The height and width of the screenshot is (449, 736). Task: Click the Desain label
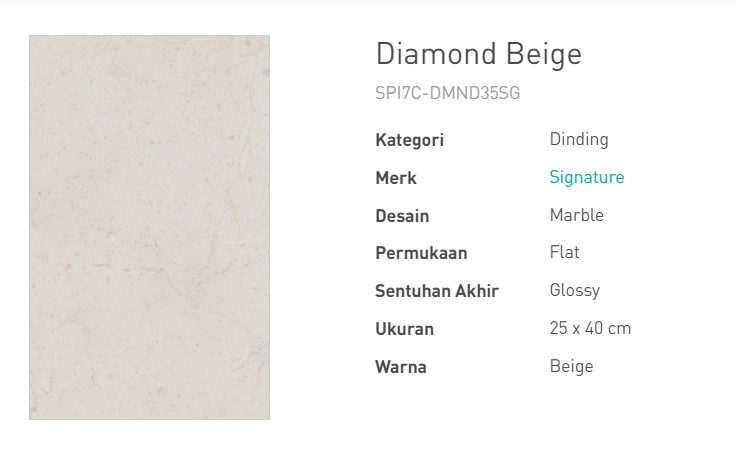coord(402,216)
